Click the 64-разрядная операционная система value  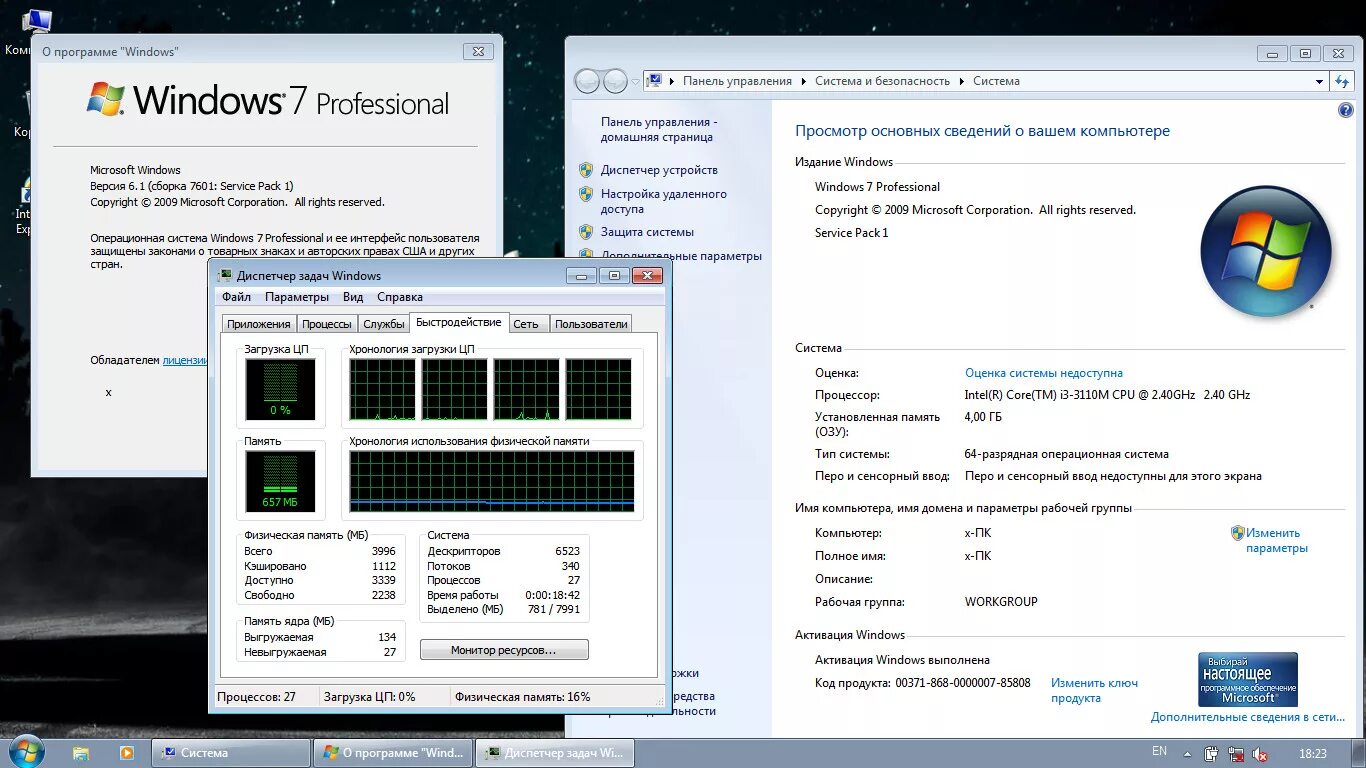pyautogui.click(x=1066, y=454)
